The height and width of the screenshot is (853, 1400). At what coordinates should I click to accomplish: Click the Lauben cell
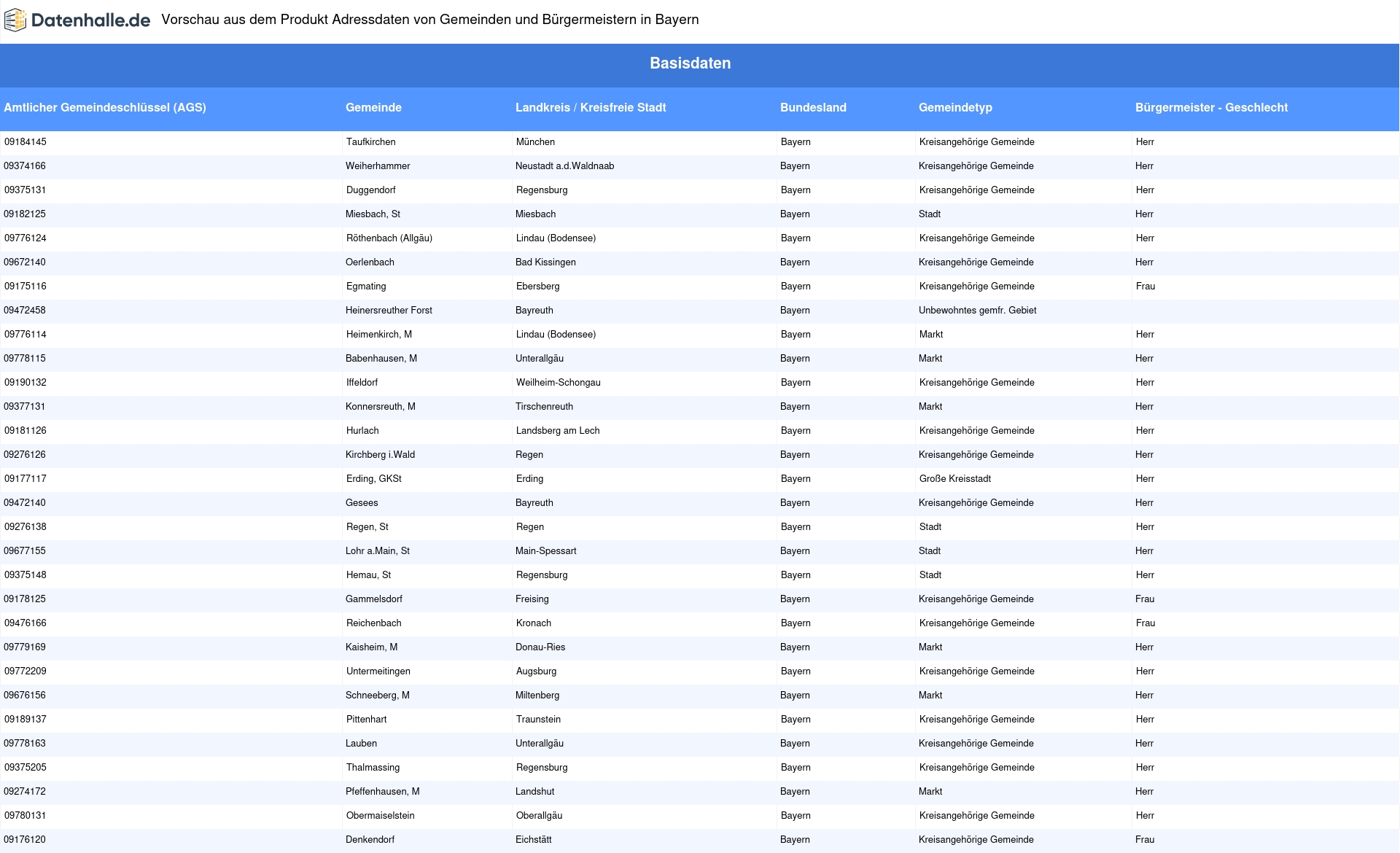[x=361, y=743]
